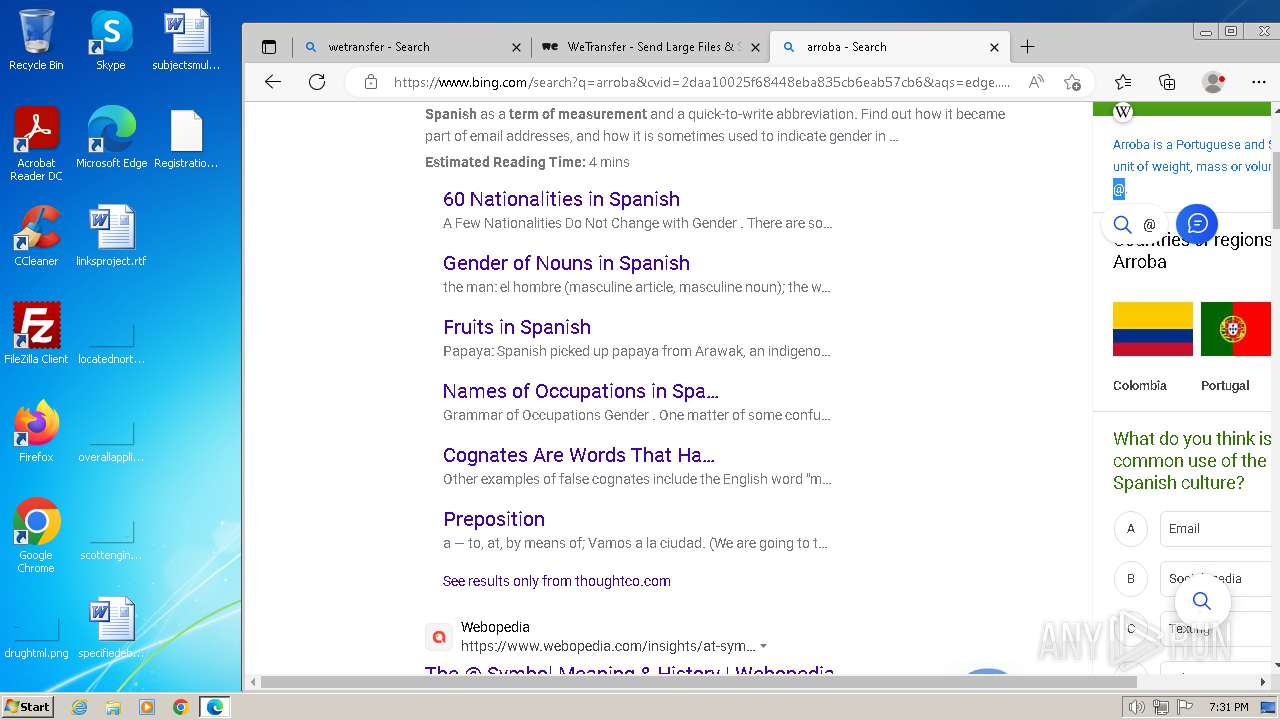Open Names of Occupations in Spanish link
1280x720 pixels.
point(580,391)
